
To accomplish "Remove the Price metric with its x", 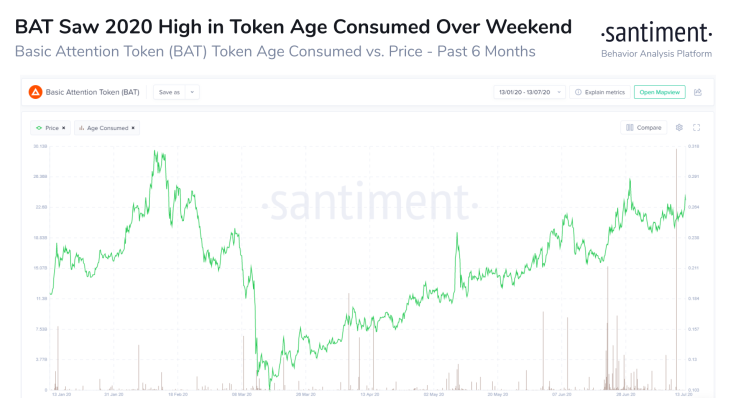I will click(64, 128).
